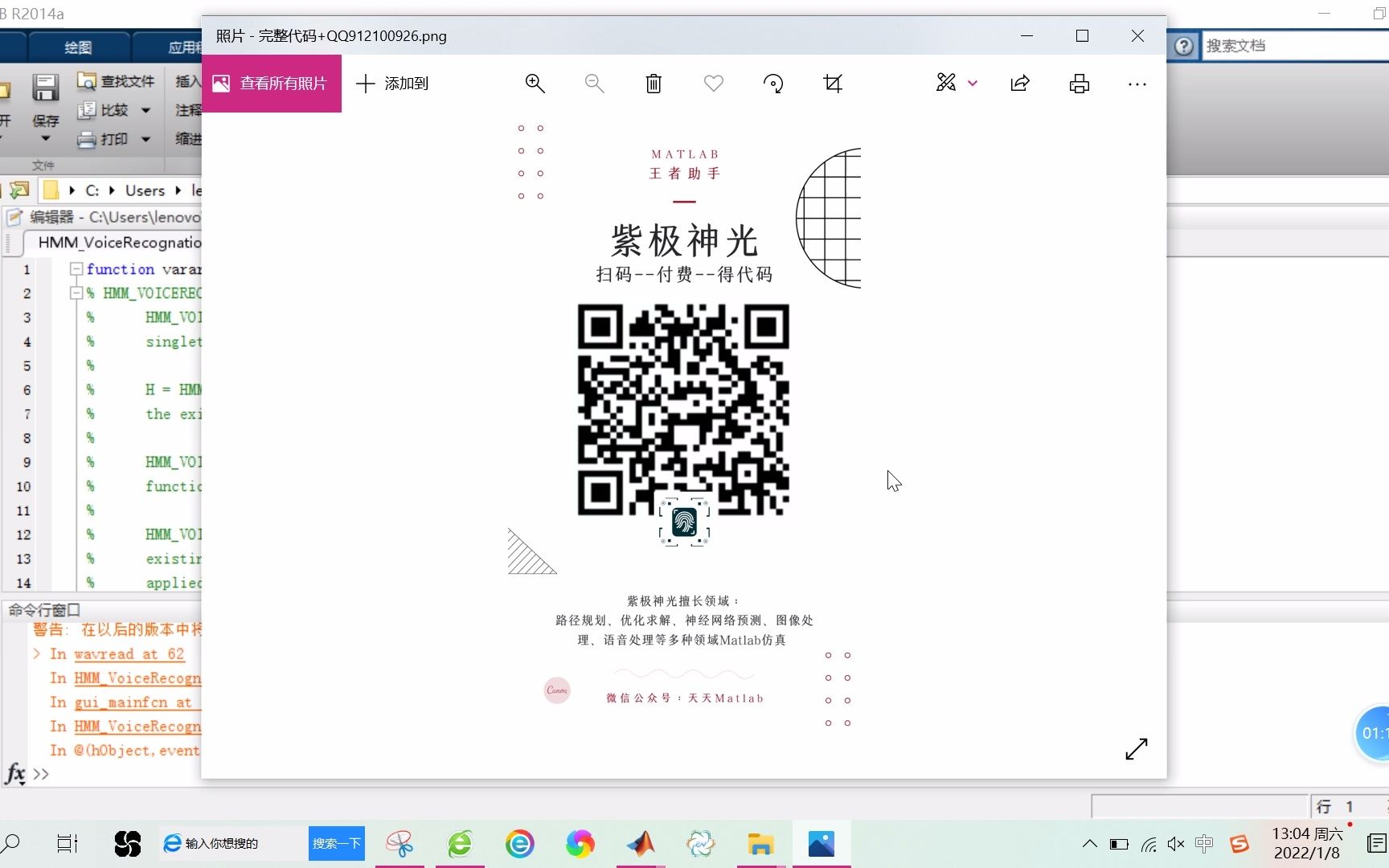
Task: Click the volume icon in system tray
Action: (x=1176, y=844)
